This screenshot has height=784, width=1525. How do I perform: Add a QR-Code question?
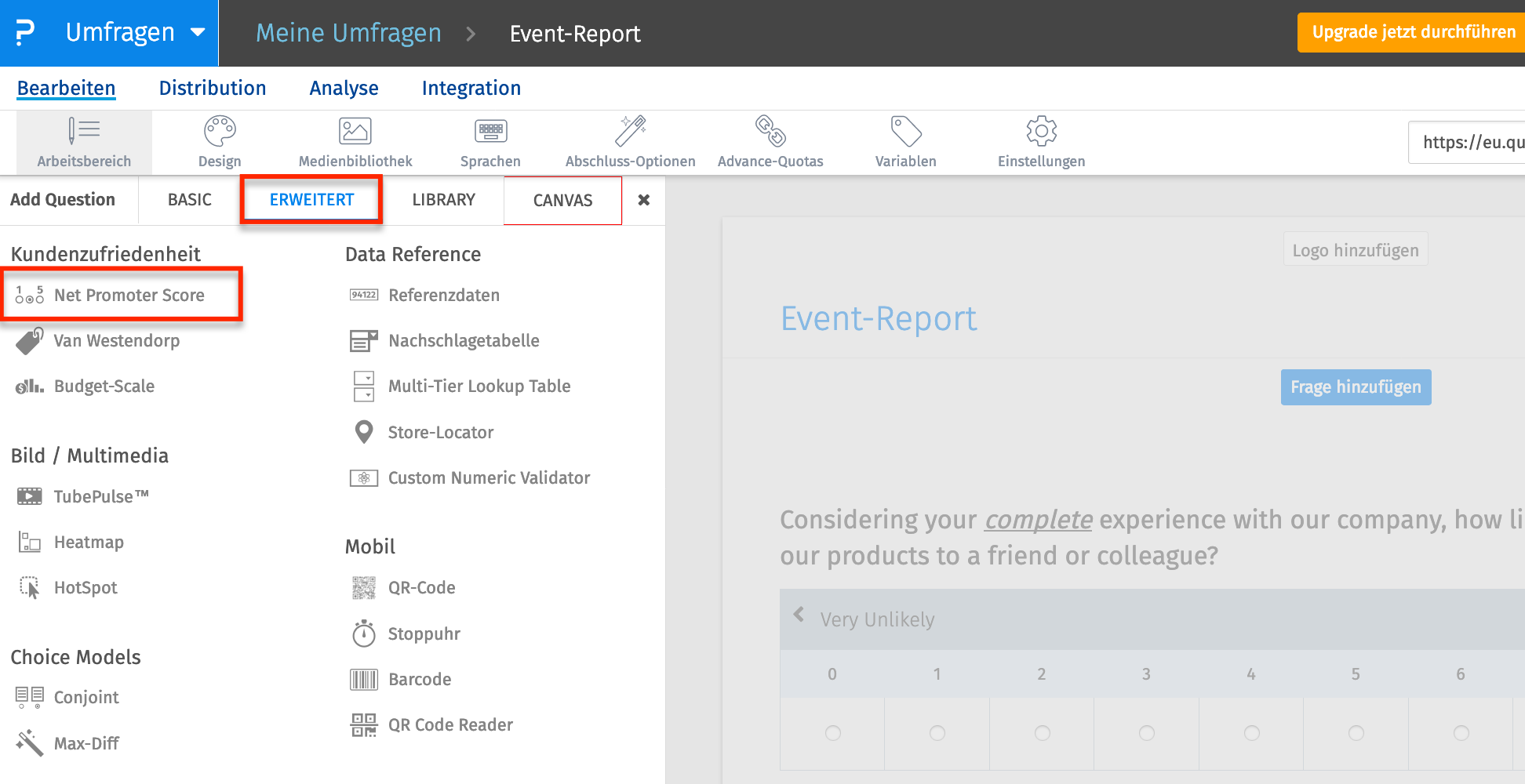click(x=420, y=587)
